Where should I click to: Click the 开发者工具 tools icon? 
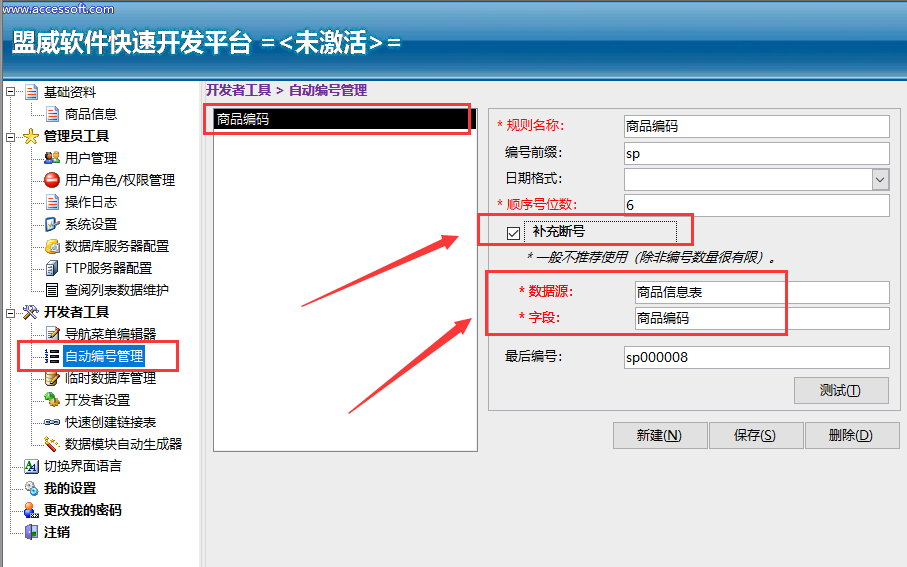[31, 312]
